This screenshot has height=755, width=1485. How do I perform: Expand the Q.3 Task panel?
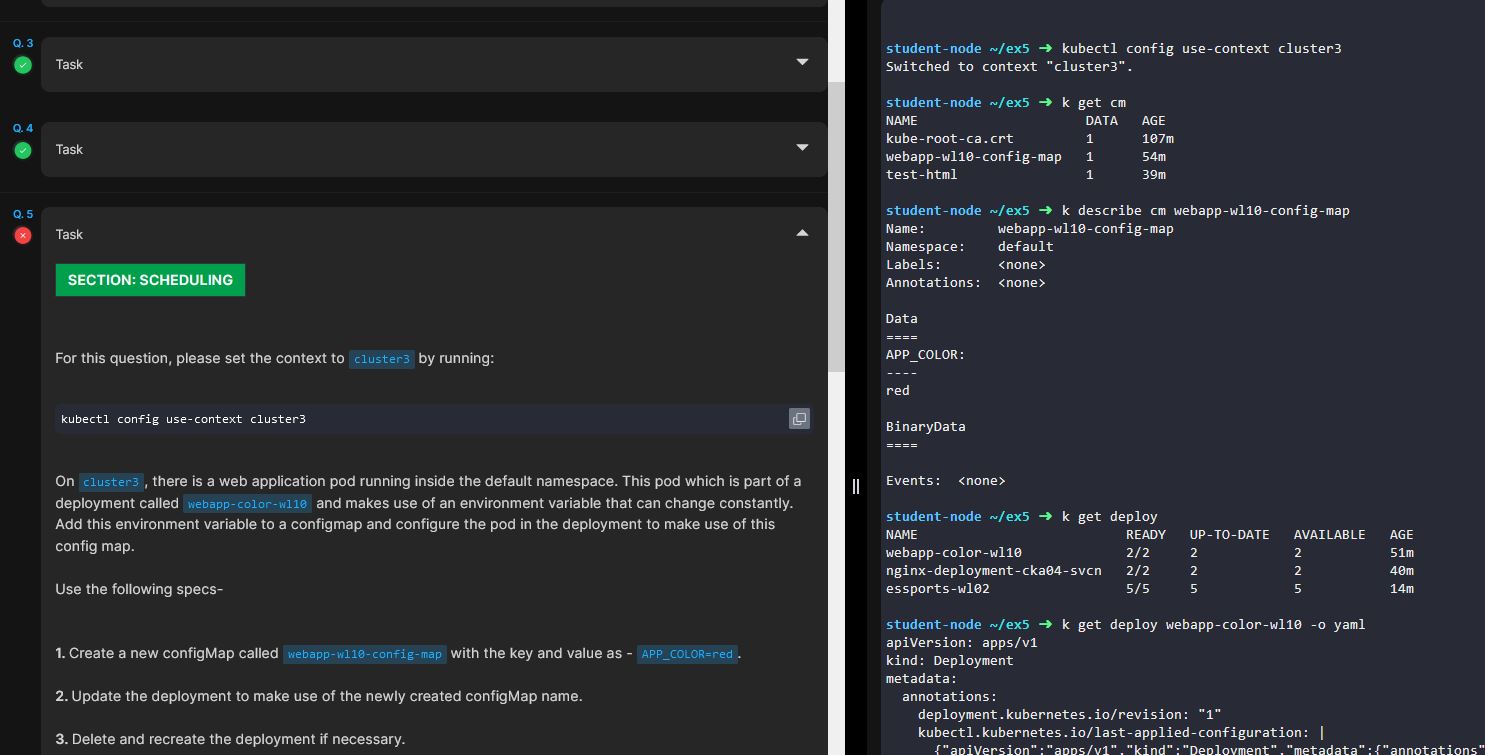801,63
